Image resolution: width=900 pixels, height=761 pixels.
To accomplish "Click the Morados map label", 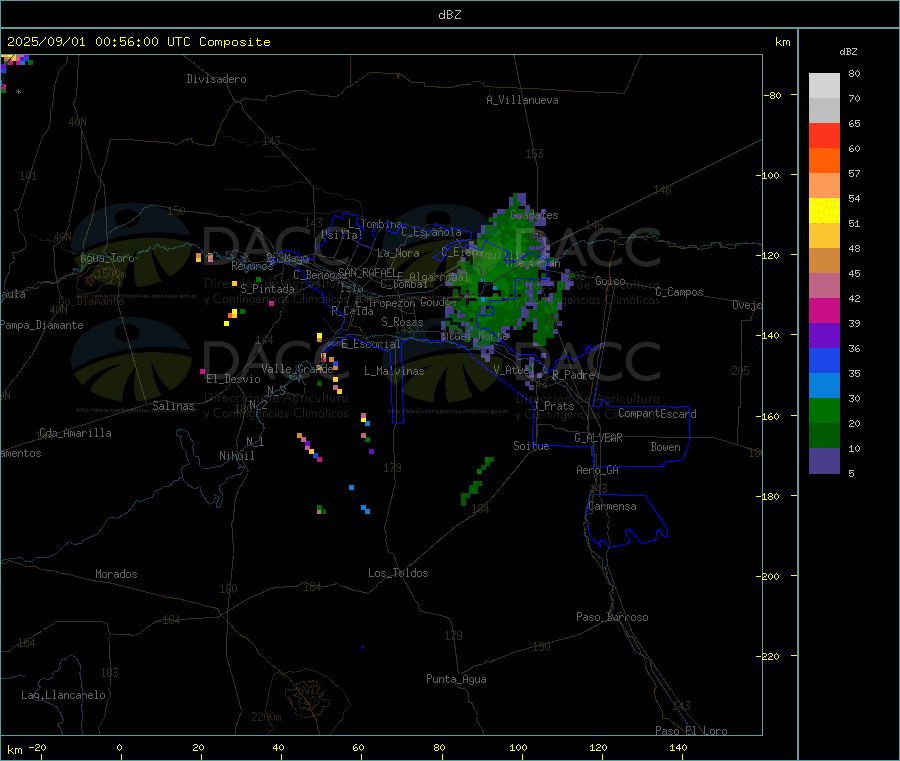I will (116, 574).
